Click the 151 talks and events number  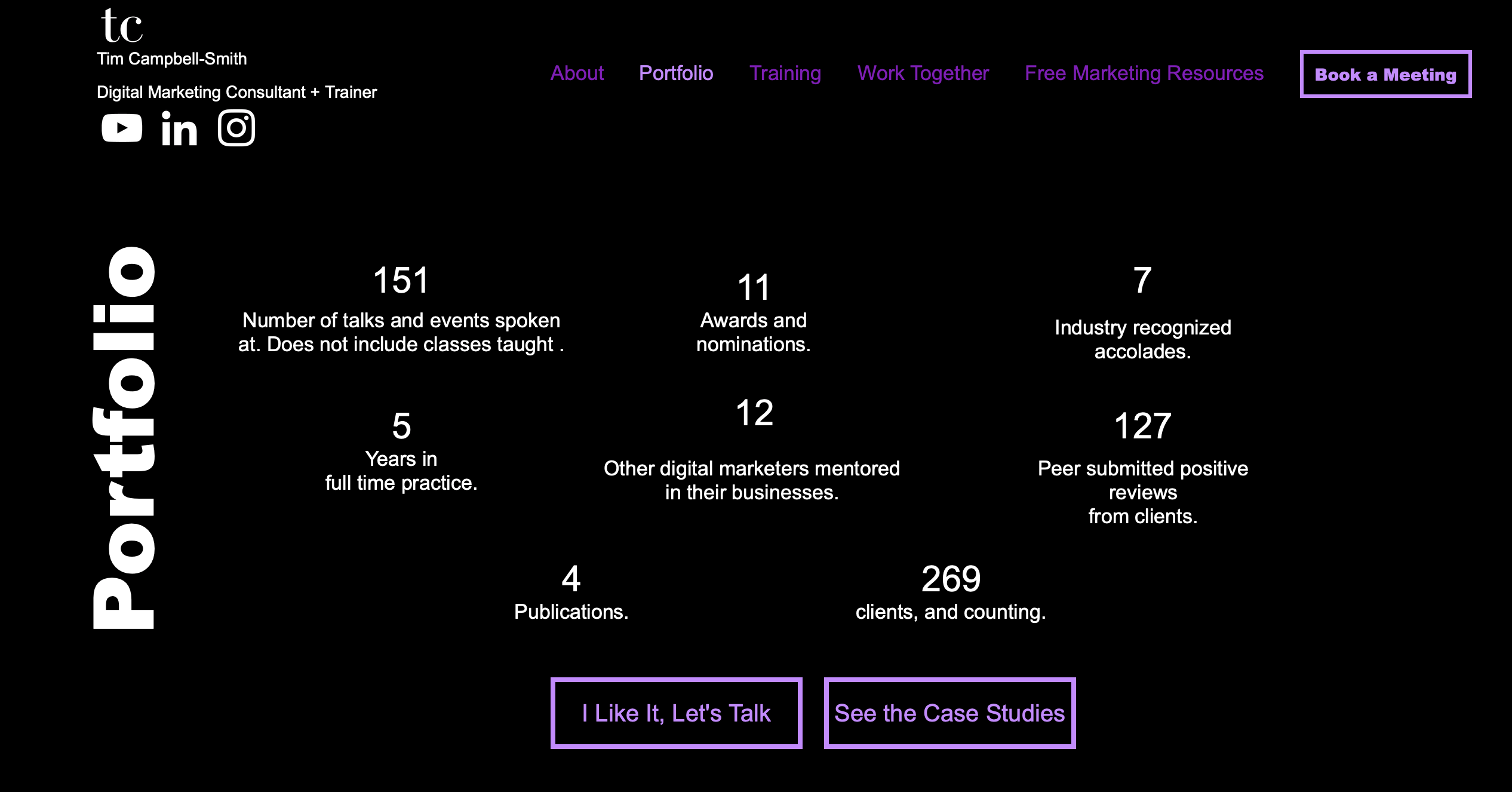(401, 280)
